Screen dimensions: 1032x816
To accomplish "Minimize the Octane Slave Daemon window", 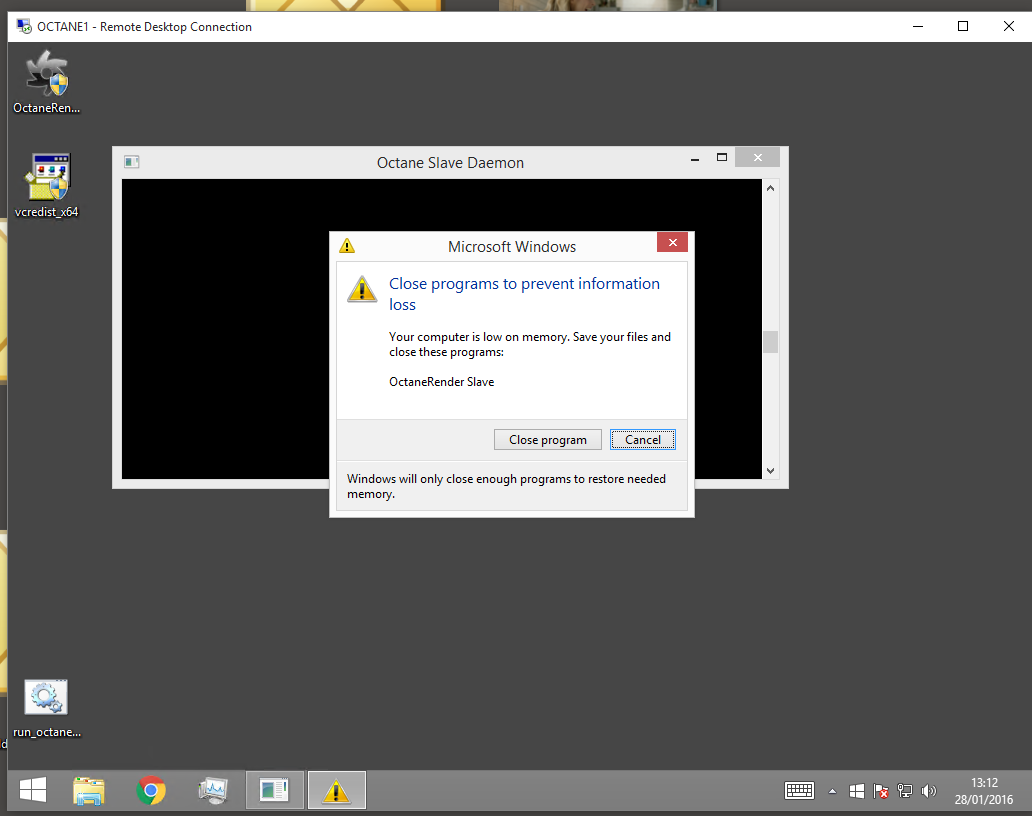I will click(694, 159).
